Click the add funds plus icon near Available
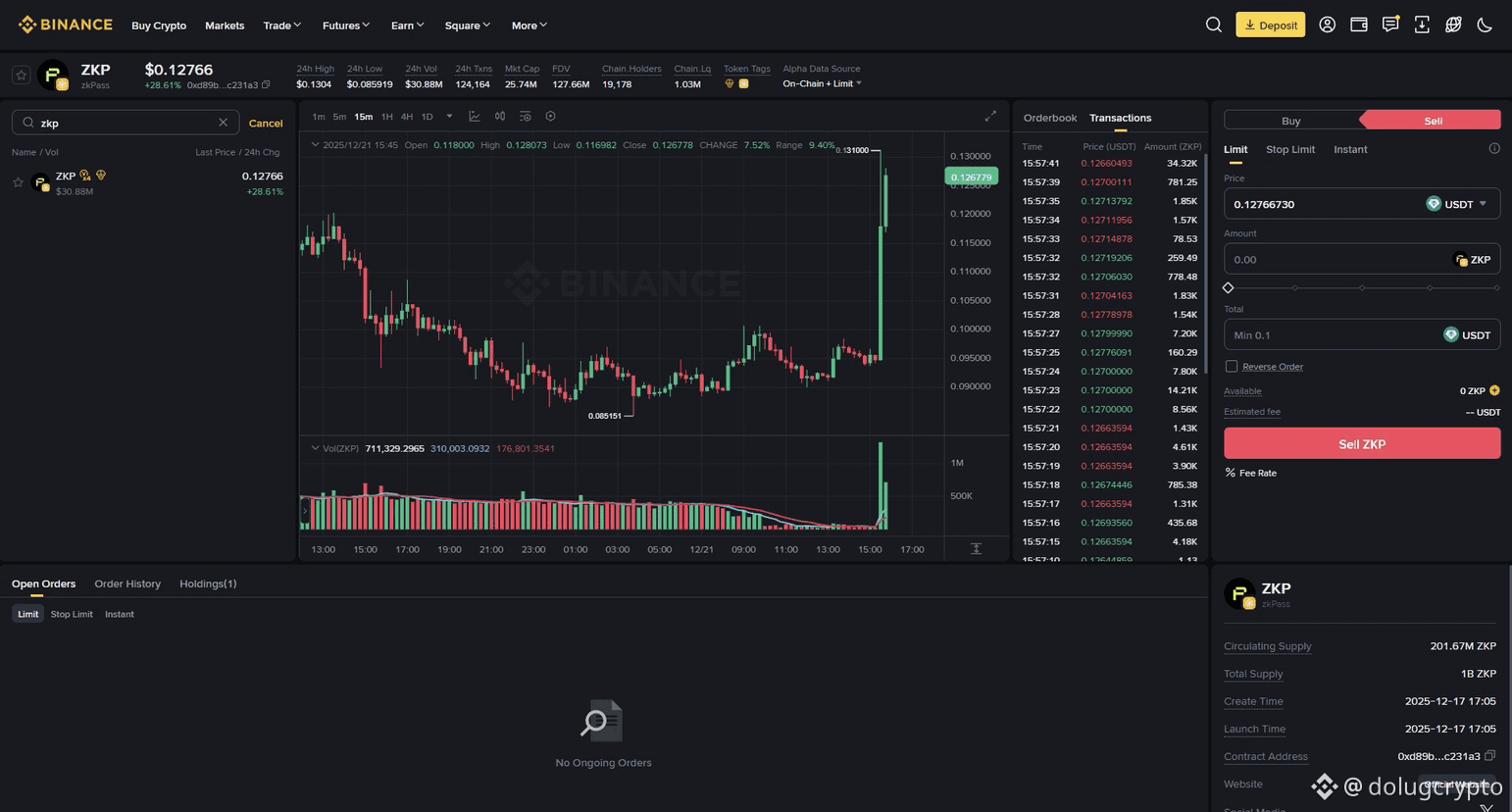This screenshot has height=812, width=1512. click(1494, 390)
